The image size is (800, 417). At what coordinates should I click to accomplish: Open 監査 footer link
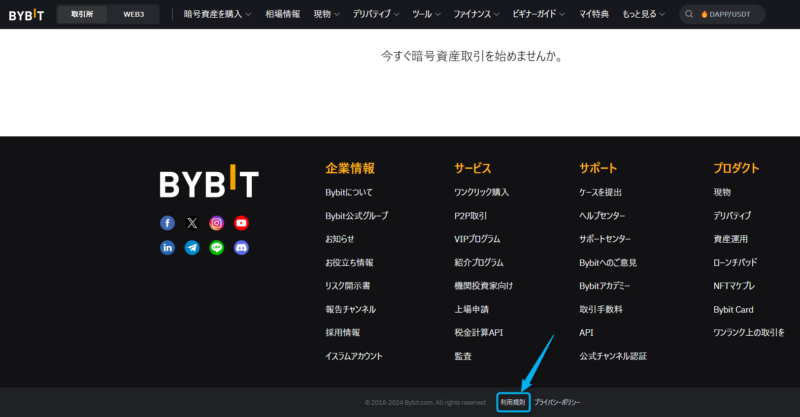tap(463, 356)
